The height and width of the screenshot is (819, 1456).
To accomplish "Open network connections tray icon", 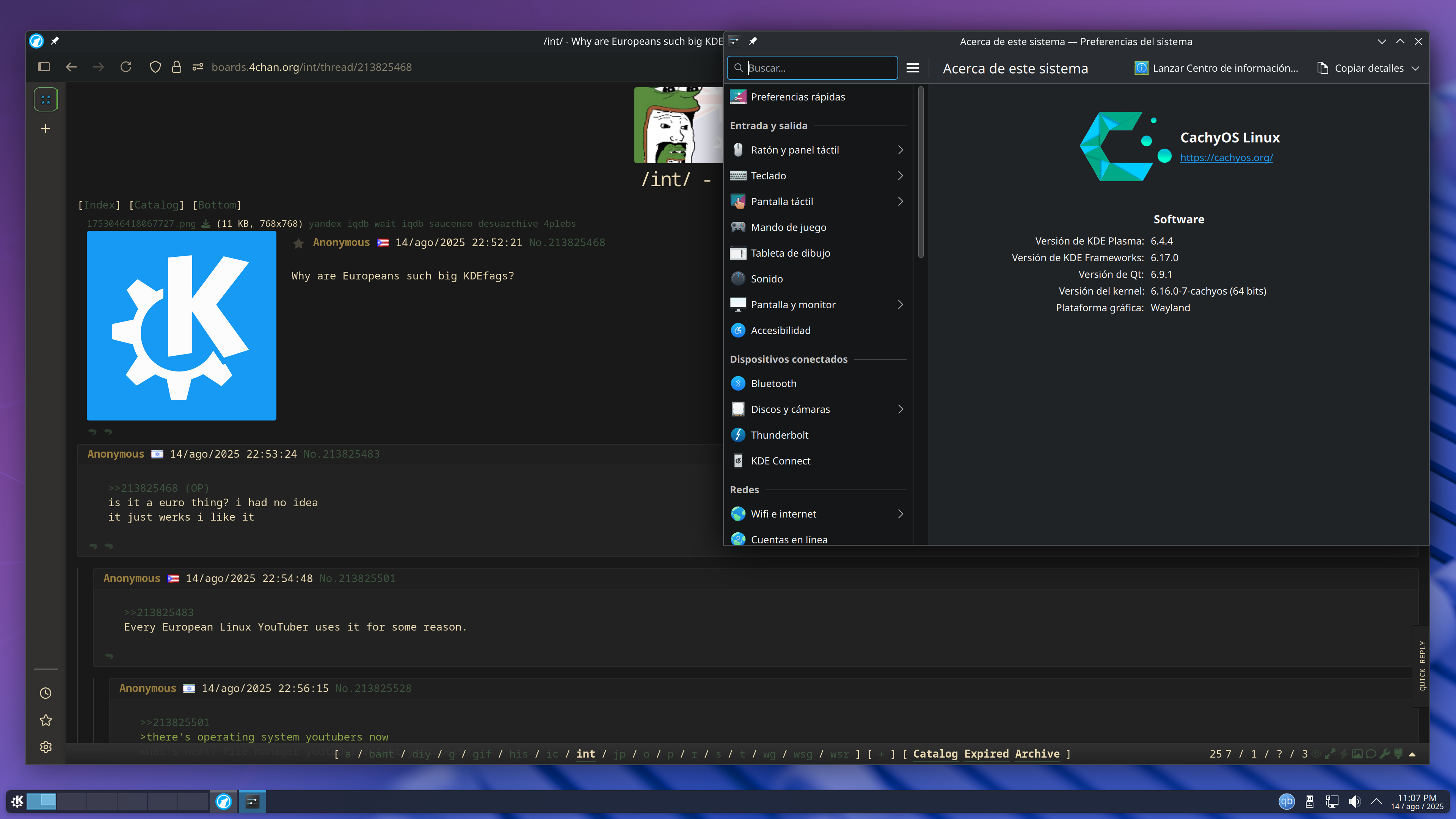I will [1332, 802].
